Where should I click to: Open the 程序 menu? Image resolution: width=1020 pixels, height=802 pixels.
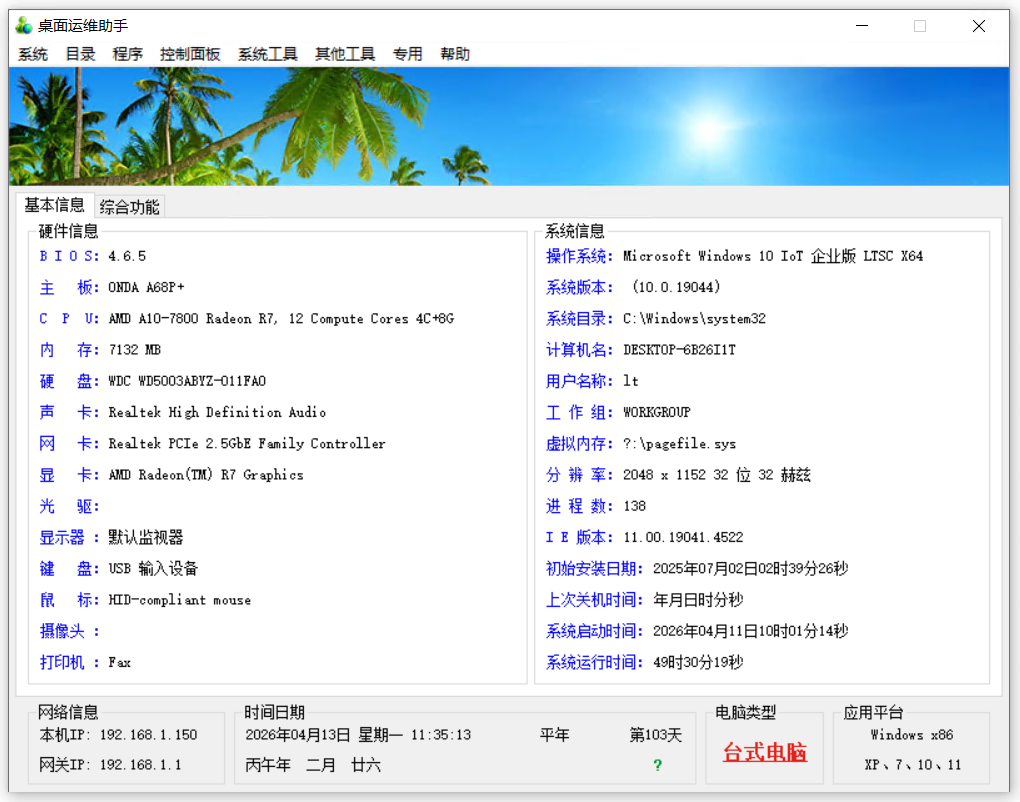[x=128, y=54]
